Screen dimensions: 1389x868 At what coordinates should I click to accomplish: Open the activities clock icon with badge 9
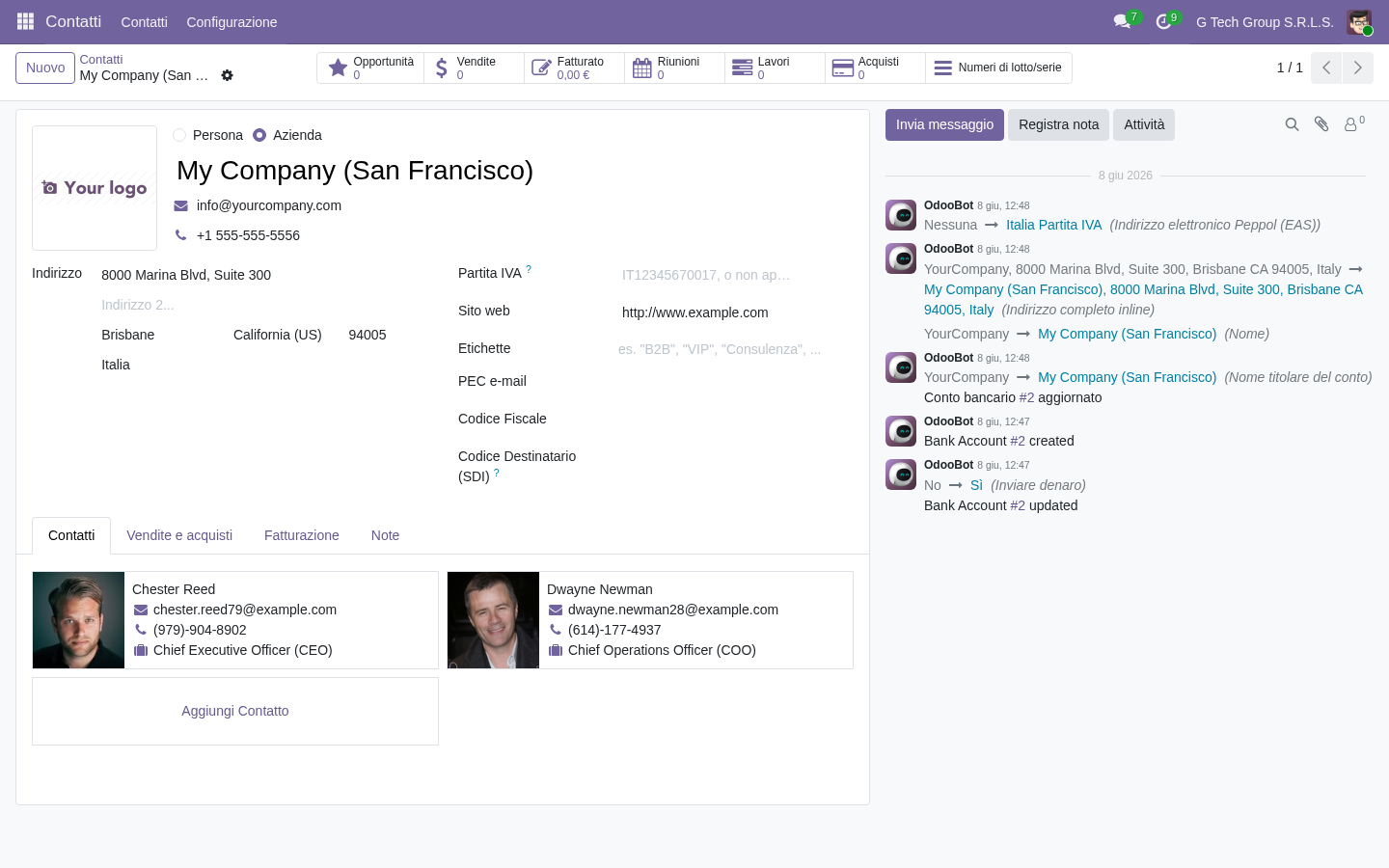pyautogui.click(x=1164, y=21)
